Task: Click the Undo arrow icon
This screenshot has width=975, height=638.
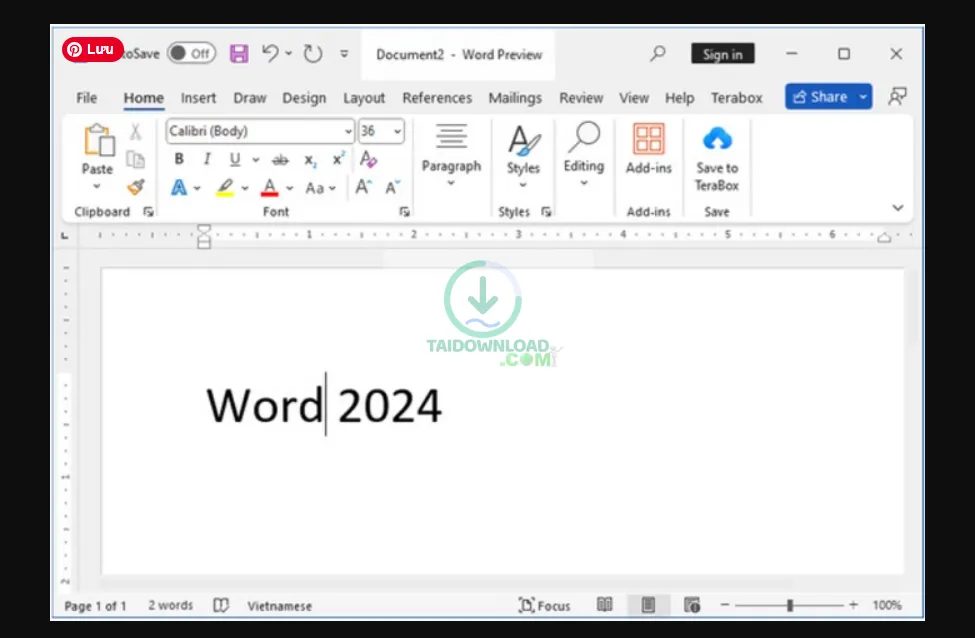Action: coord(270,54)
